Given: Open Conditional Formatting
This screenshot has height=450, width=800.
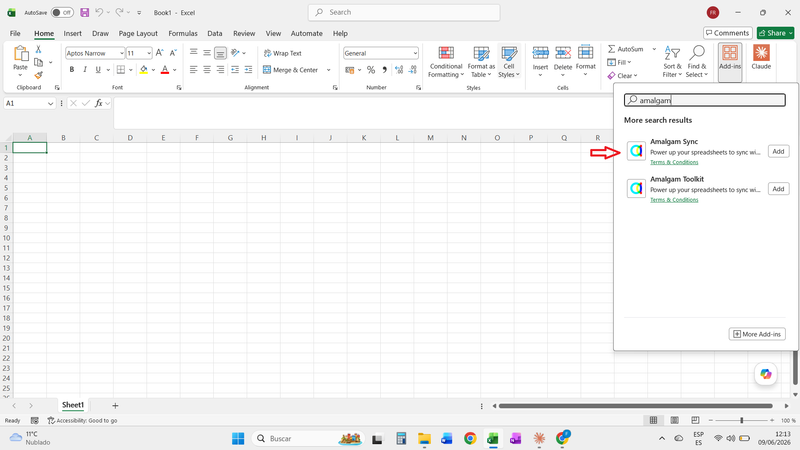Looking at the screenshot, I should (446, 62).
